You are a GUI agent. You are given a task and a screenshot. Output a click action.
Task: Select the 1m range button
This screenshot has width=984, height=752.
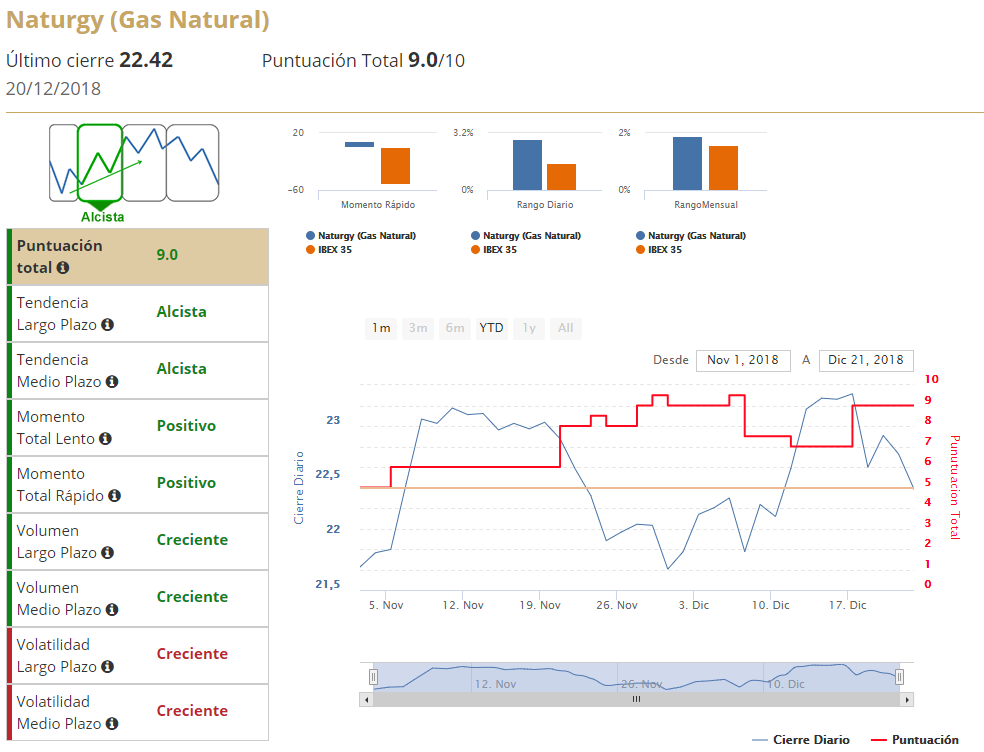(381, 328)
